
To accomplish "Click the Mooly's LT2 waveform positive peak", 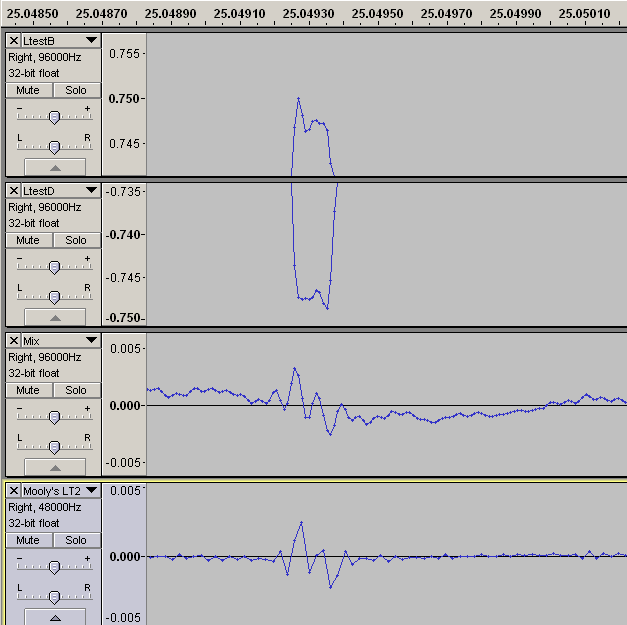I will point(302,522).
